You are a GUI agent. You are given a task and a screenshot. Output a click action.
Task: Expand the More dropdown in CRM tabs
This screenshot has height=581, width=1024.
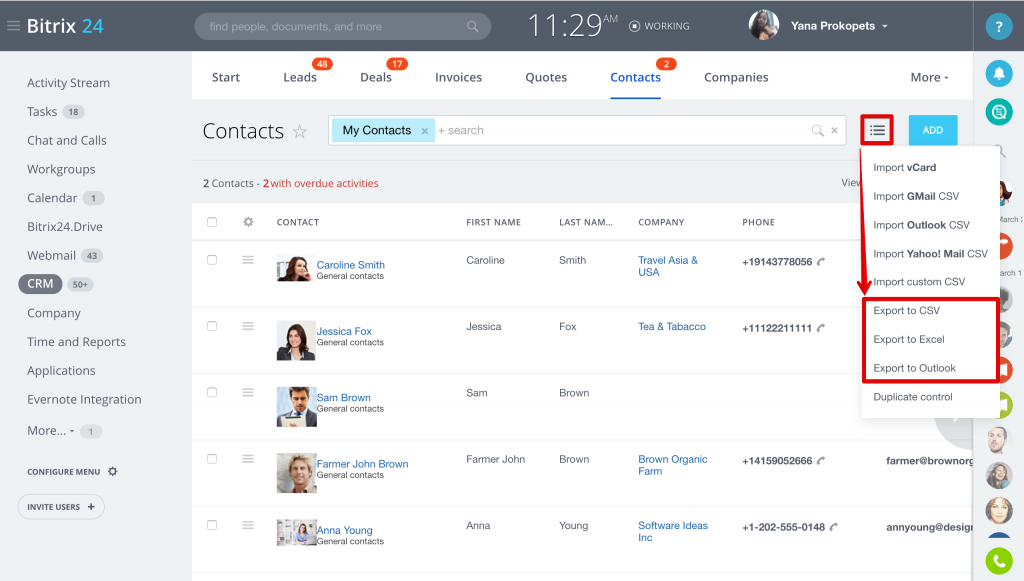click(x=929, y=77)
